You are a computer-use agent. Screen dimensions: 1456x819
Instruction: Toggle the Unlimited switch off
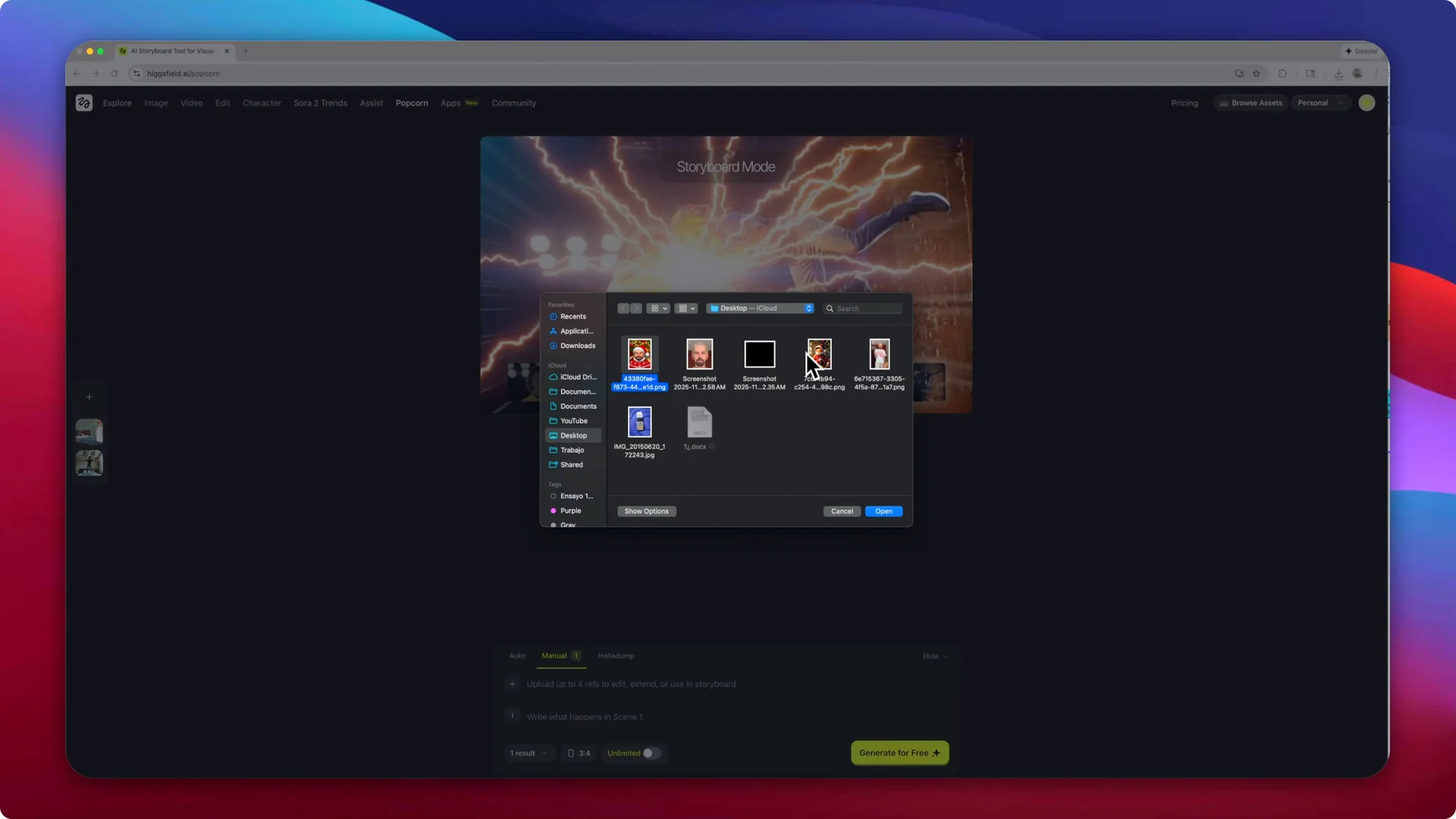[x=651, y=753]
